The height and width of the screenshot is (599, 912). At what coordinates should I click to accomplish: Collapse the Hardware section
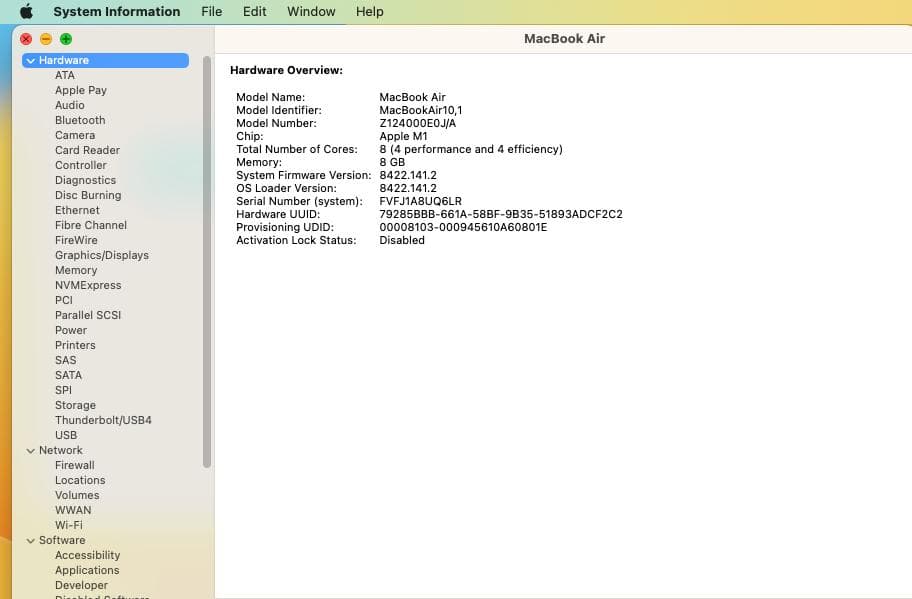31,60
